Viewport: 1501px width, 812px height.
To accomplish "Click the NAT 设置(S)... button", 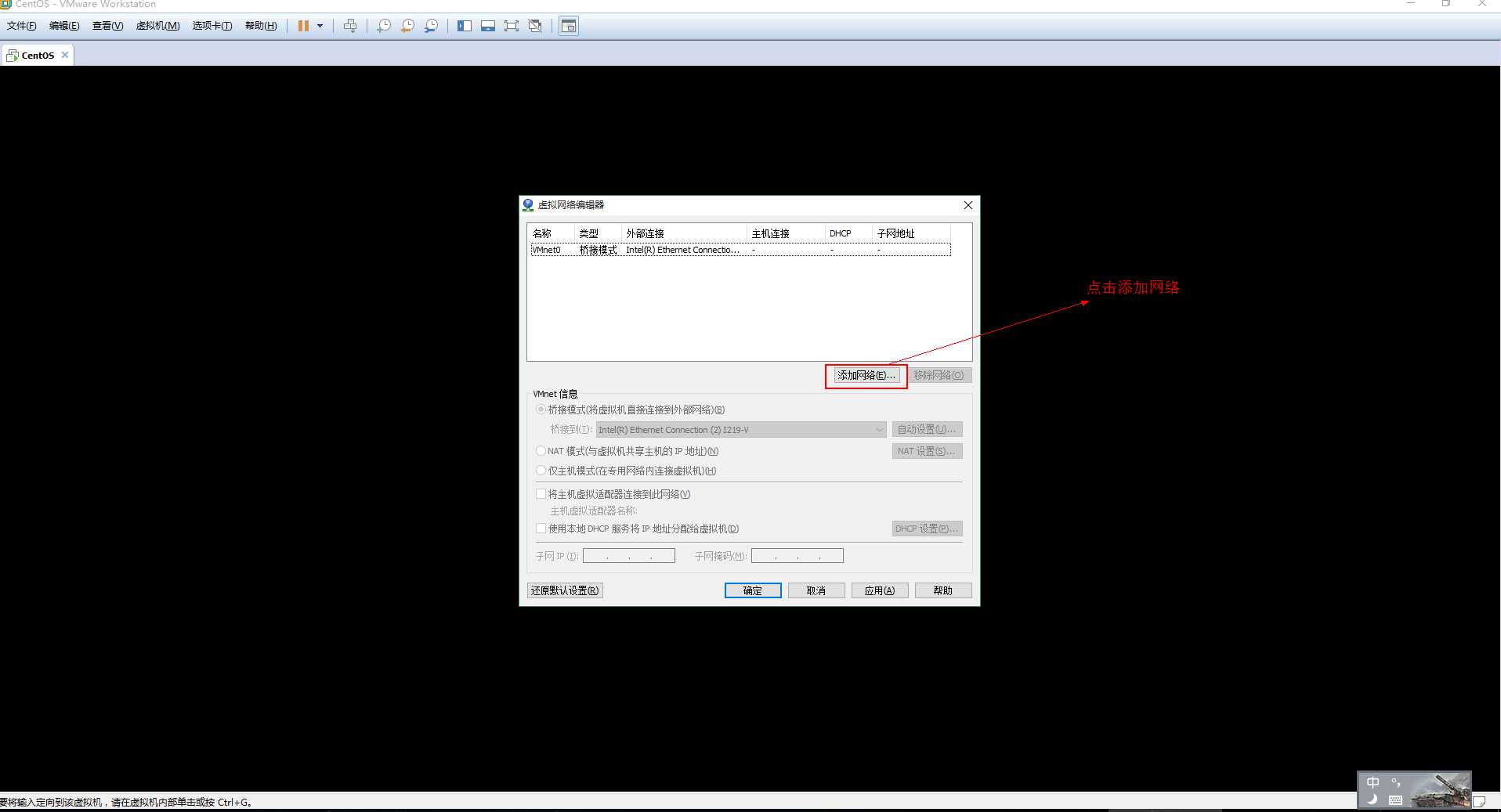I will (927, 451).
